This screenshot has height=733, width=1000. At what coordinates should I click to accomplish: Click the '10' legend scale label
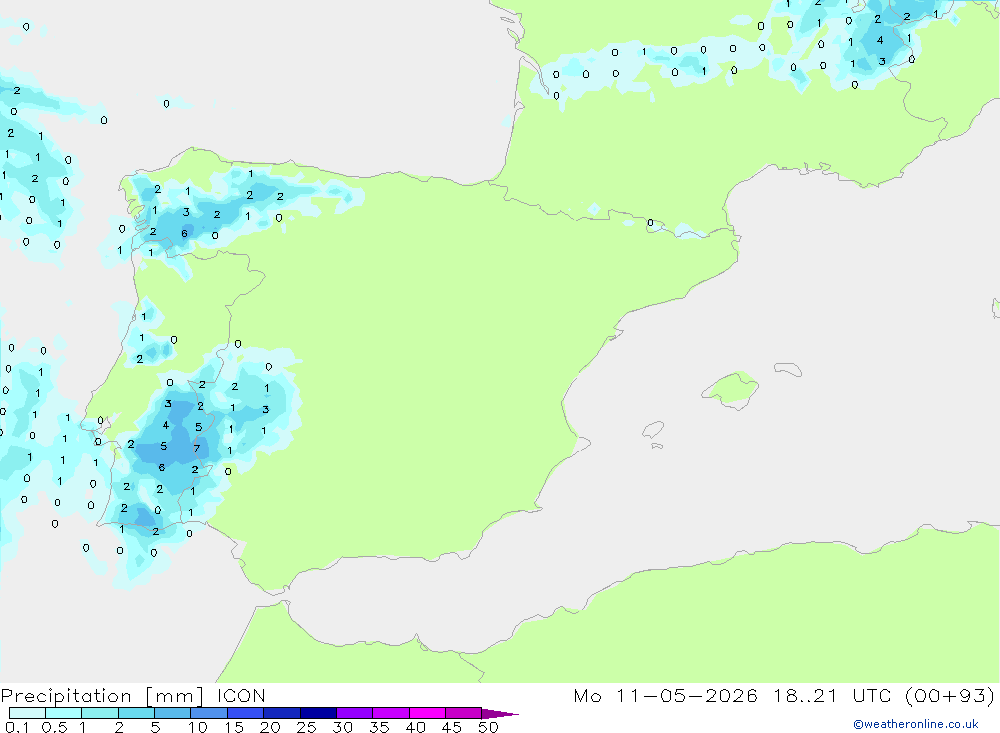click(198, 727)
